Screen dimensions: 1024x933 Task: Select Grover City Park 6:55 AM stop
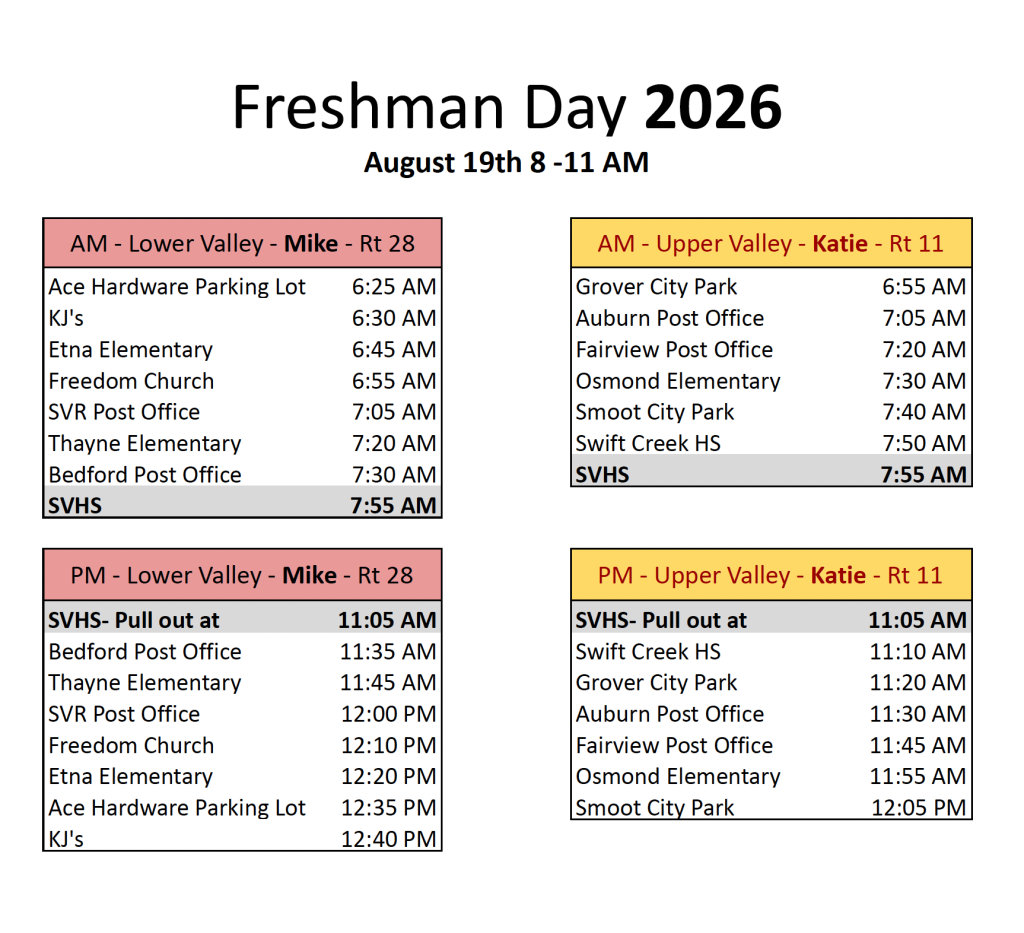[771, 287]
